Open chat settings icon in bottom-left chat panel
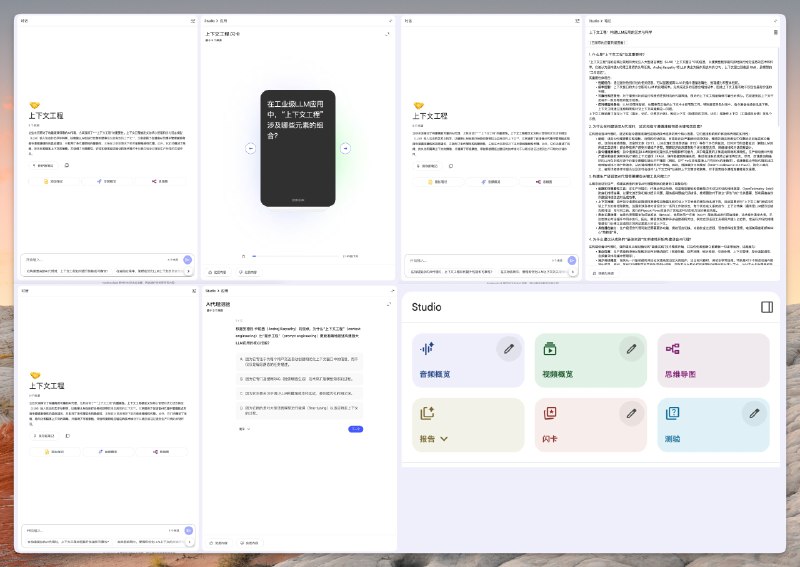 tap(194, 291)
